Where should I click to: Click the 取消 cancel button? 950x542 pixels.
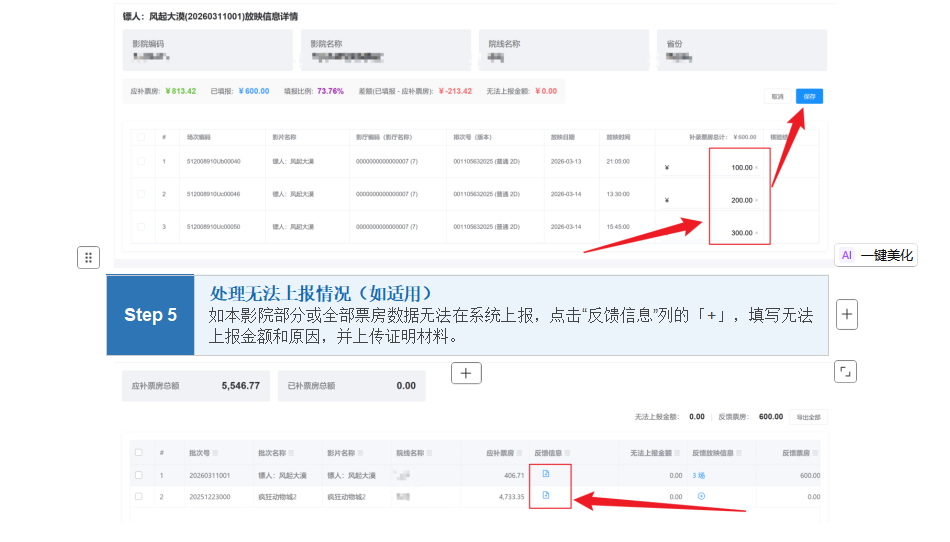pyautogui.click(x=778, y=97)
